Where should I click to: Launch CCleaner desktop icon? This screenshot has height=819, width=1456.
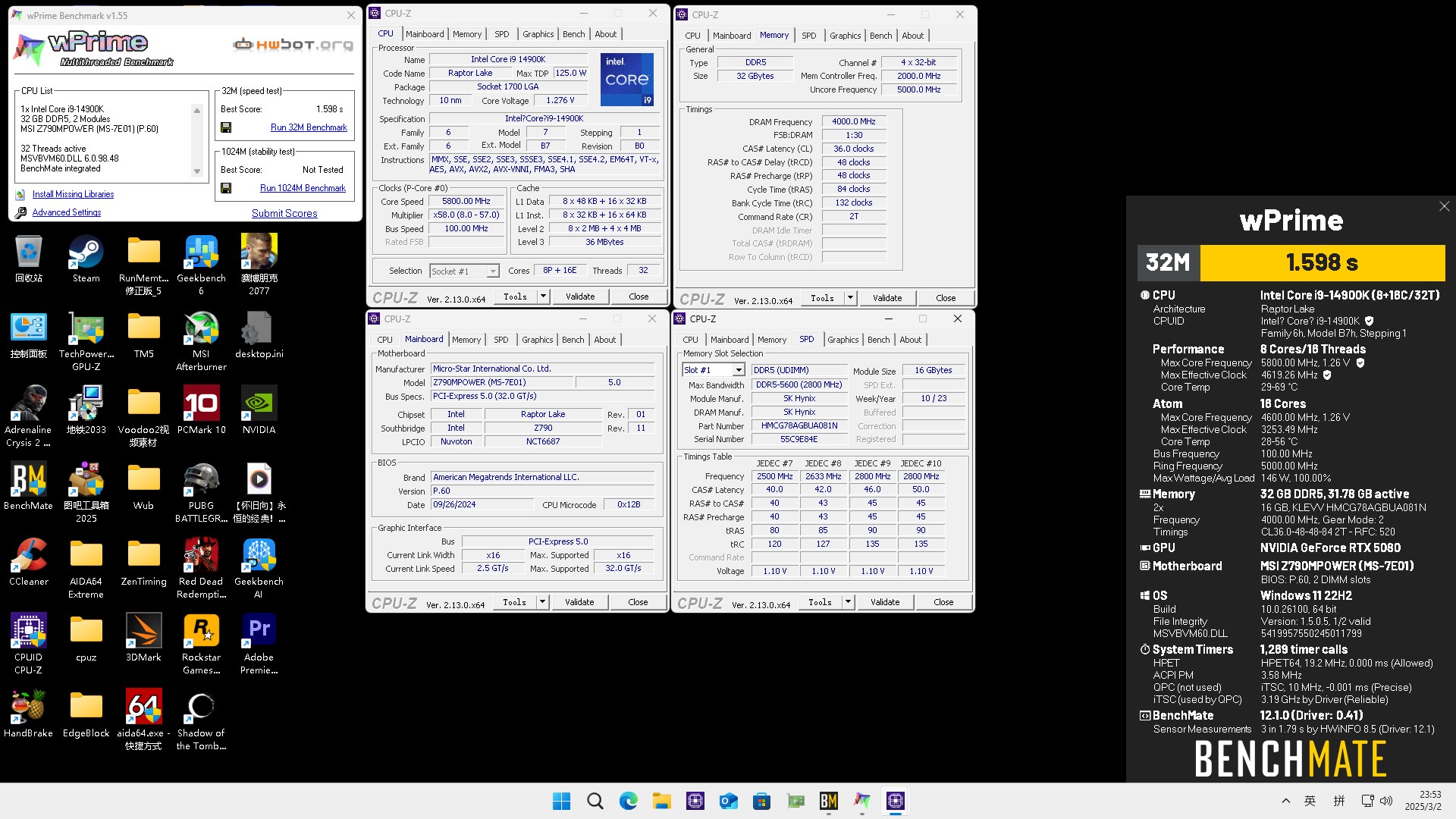coord(28,562)
